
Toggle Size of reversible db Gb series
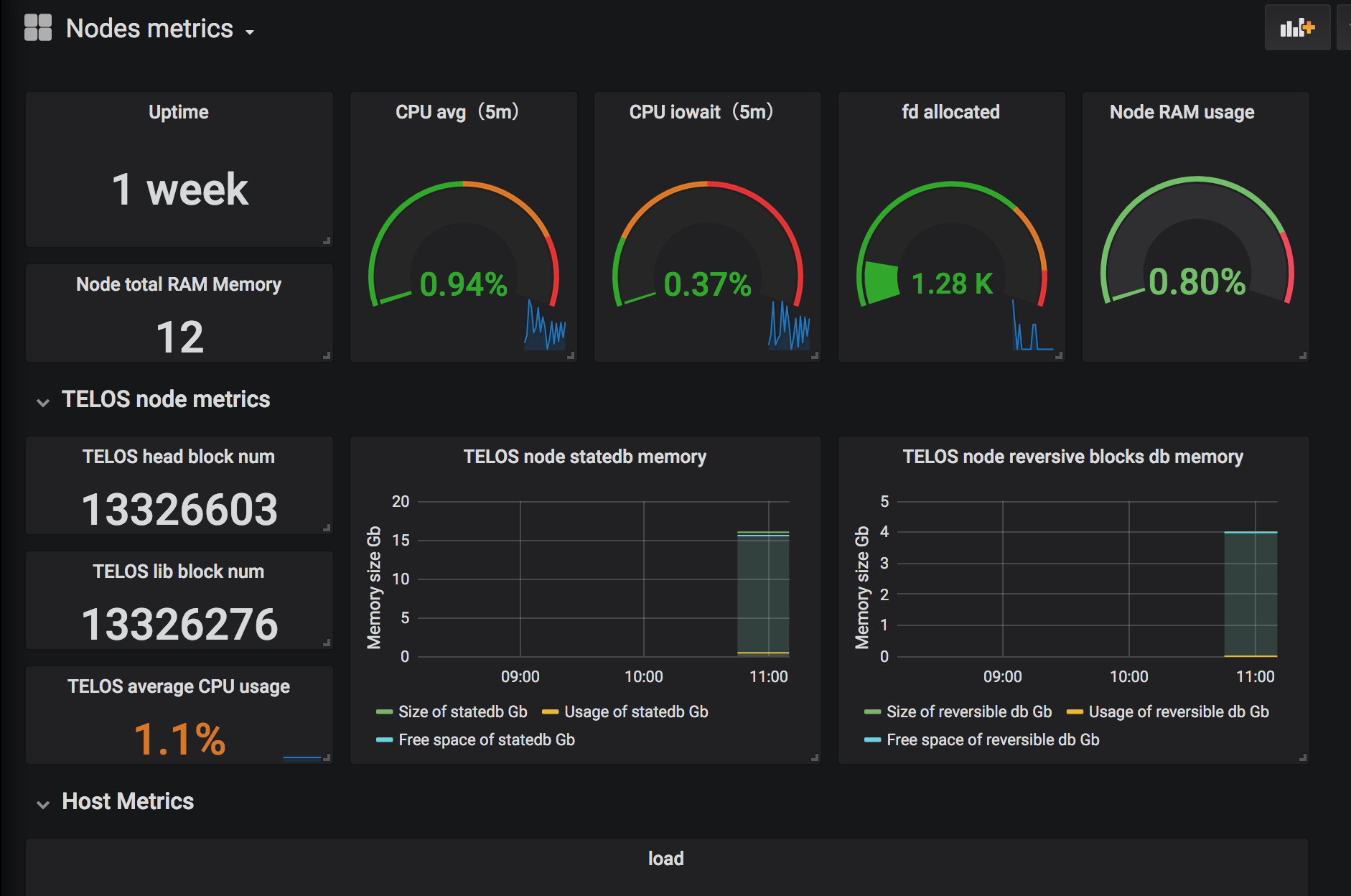958,711
